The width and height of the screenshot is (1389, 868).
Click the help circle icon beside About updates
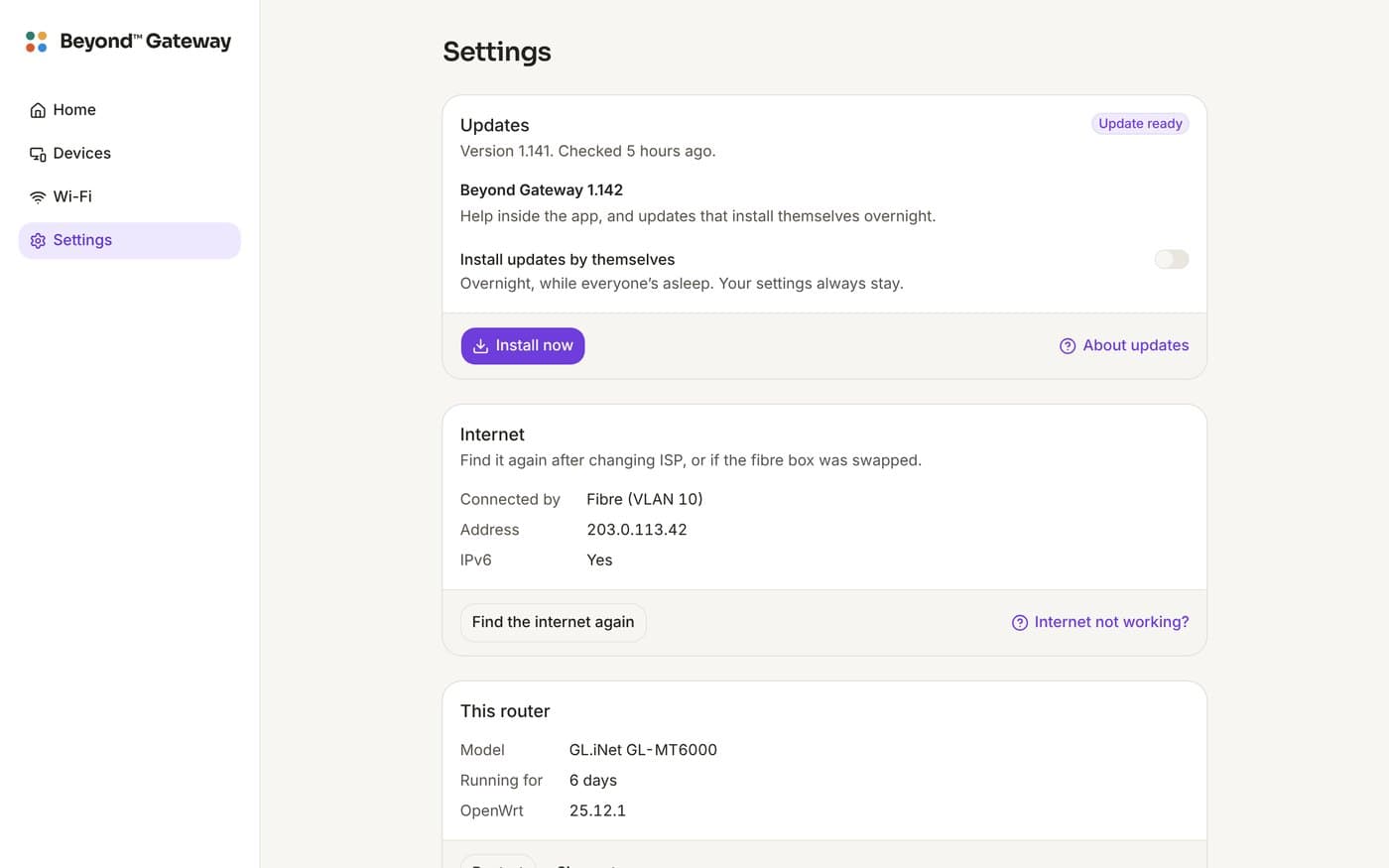pos(1068,346)
